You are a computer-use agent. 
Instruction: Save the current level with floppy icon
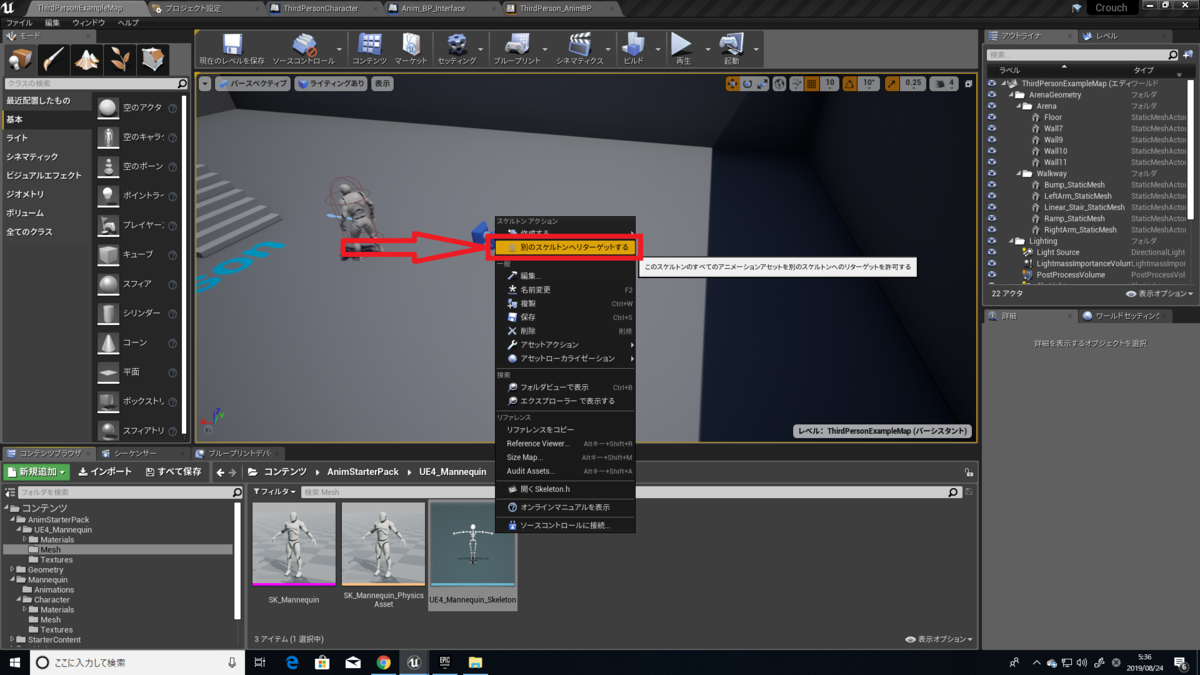(232, 49)
